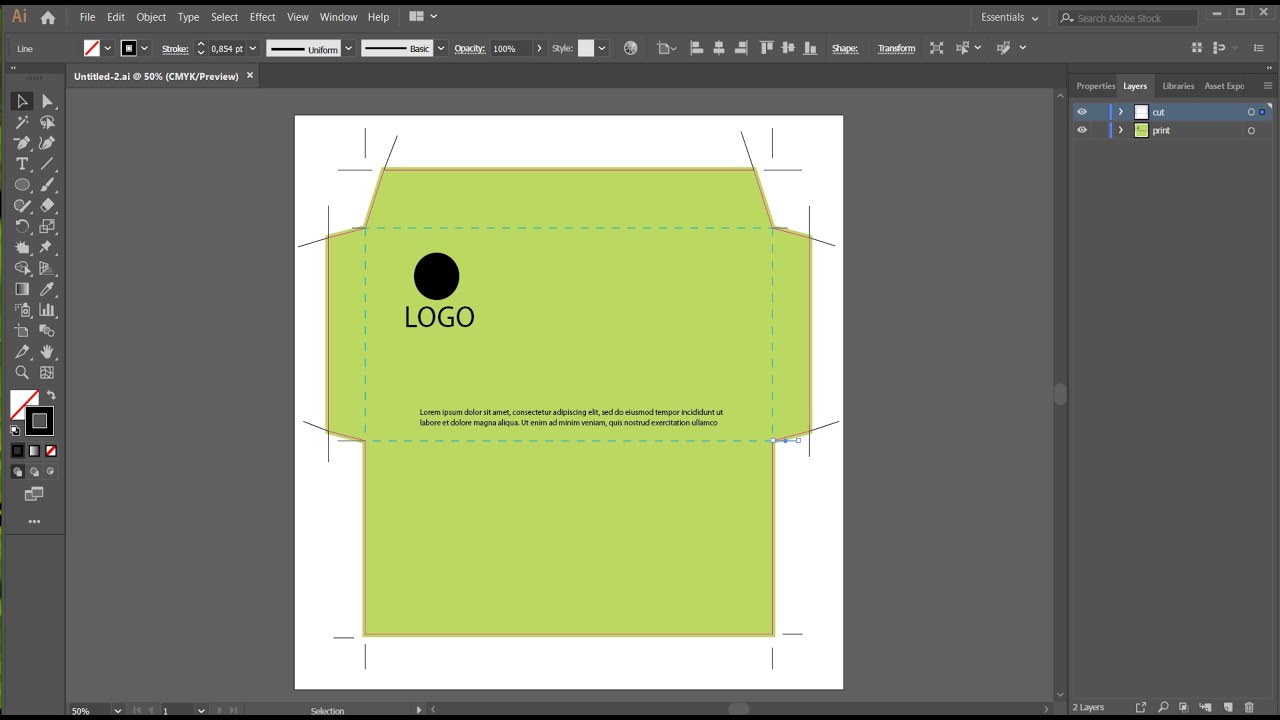The height and width of the screenshot is (720, 1280).
Task: Switch to the Libraries tab
Action: click(1178, 86)
